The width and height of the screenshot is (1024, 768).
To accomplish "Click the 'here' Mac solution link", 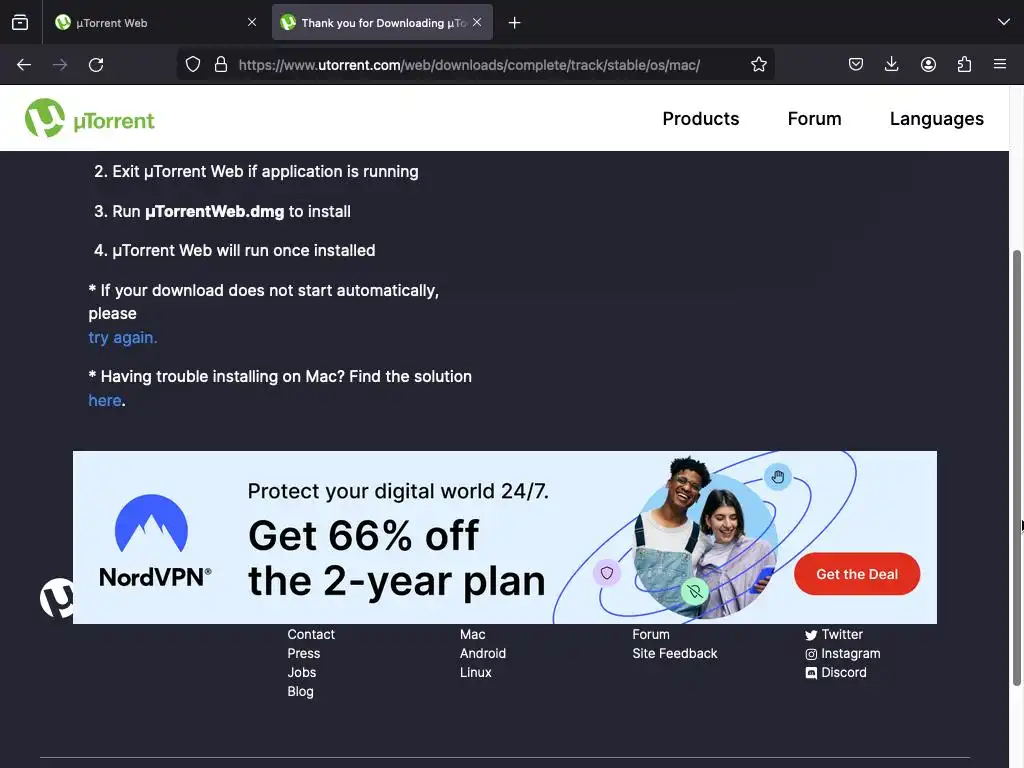I will coord(105,400).
